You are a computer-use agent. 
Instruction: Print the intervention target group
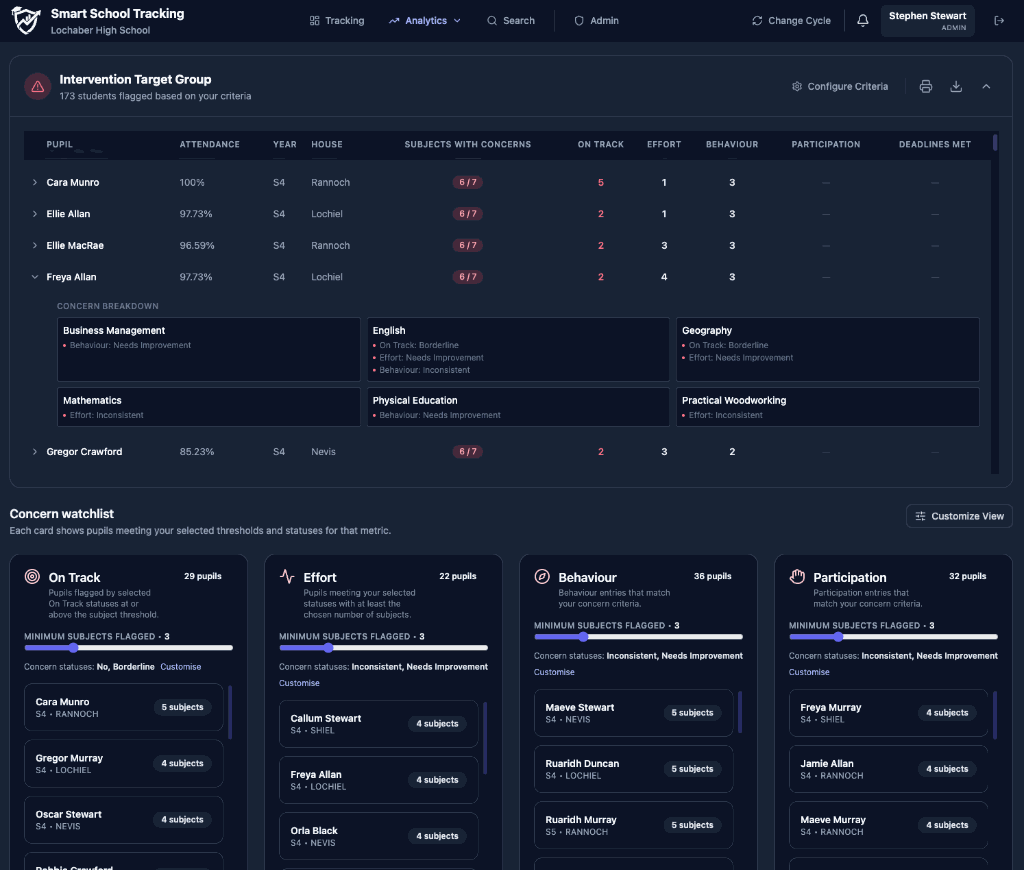tap(925, 86)
